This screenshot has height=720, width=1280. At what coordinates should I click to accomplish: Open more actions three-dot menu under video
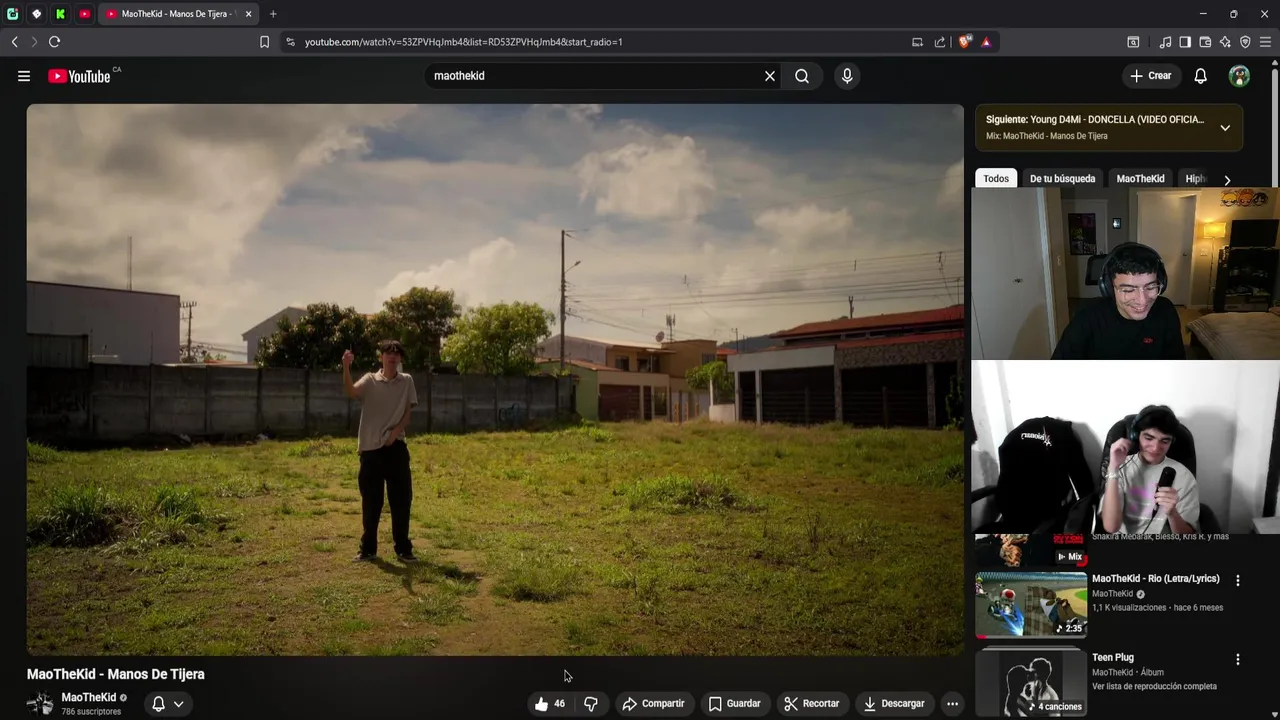(952, 704)
